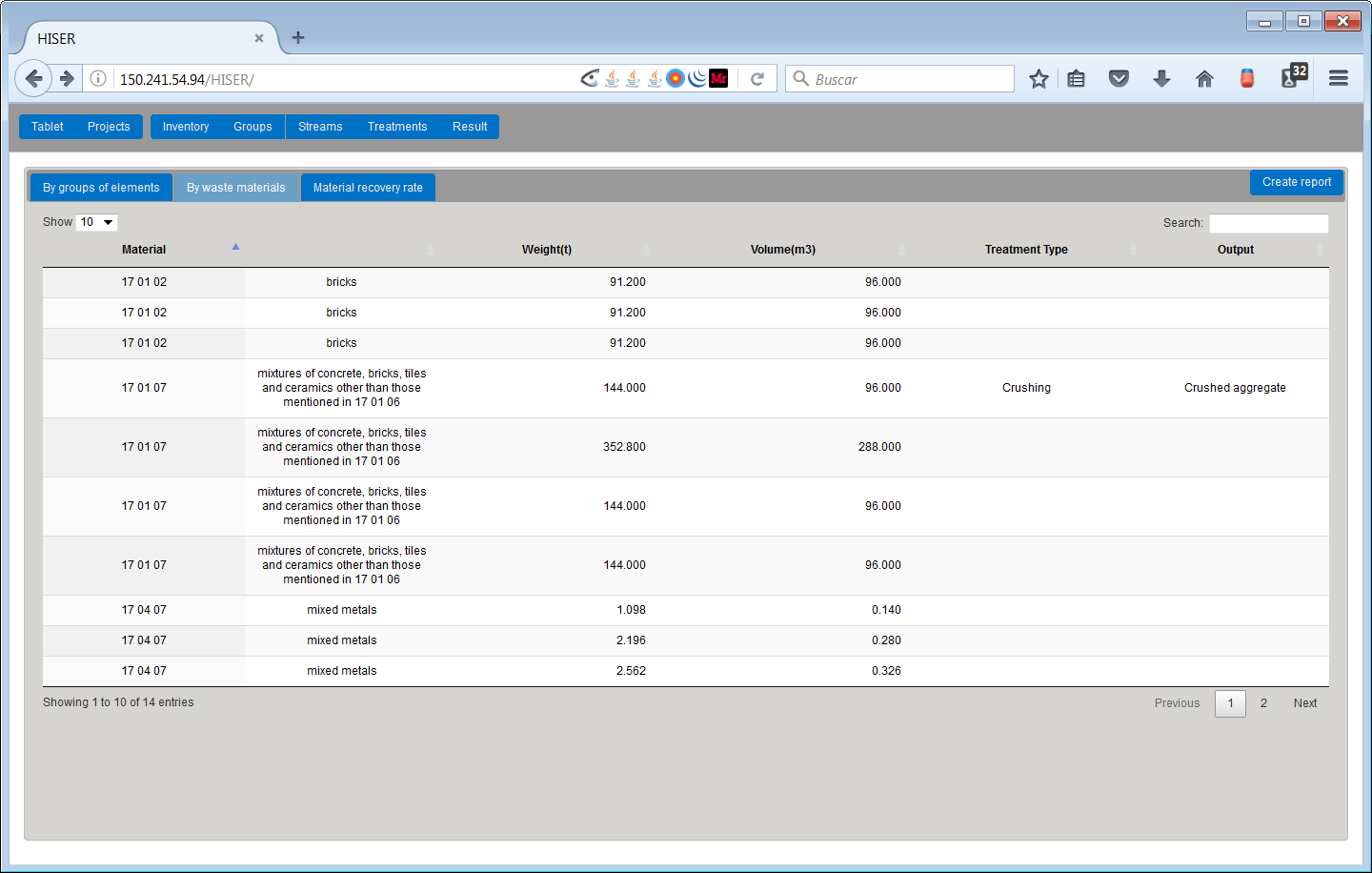Click the browser forward arrow button

pyautogui.click(x=67, y=78)
